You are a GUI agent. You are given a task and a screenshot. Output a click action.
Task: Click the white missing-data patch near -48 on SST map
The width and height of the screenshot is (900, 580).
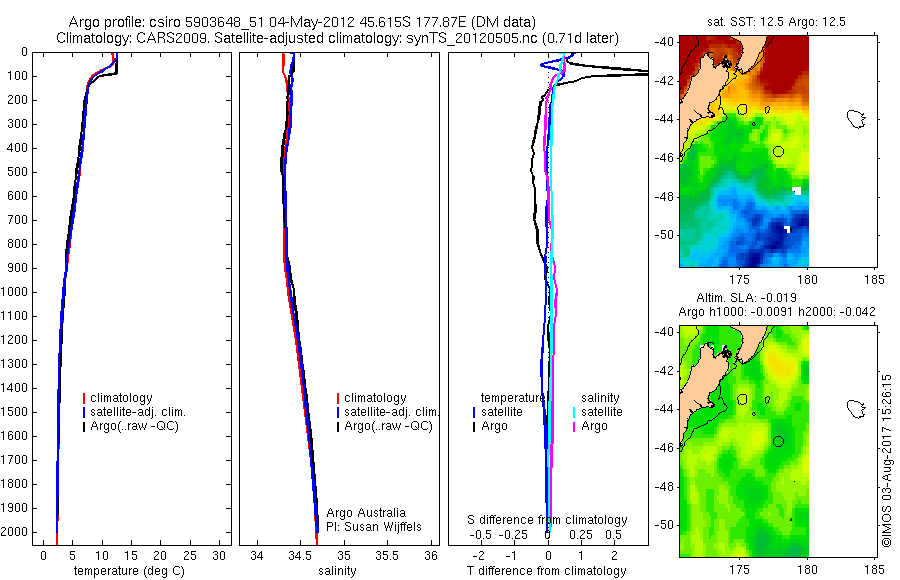[x=796, y=191]
